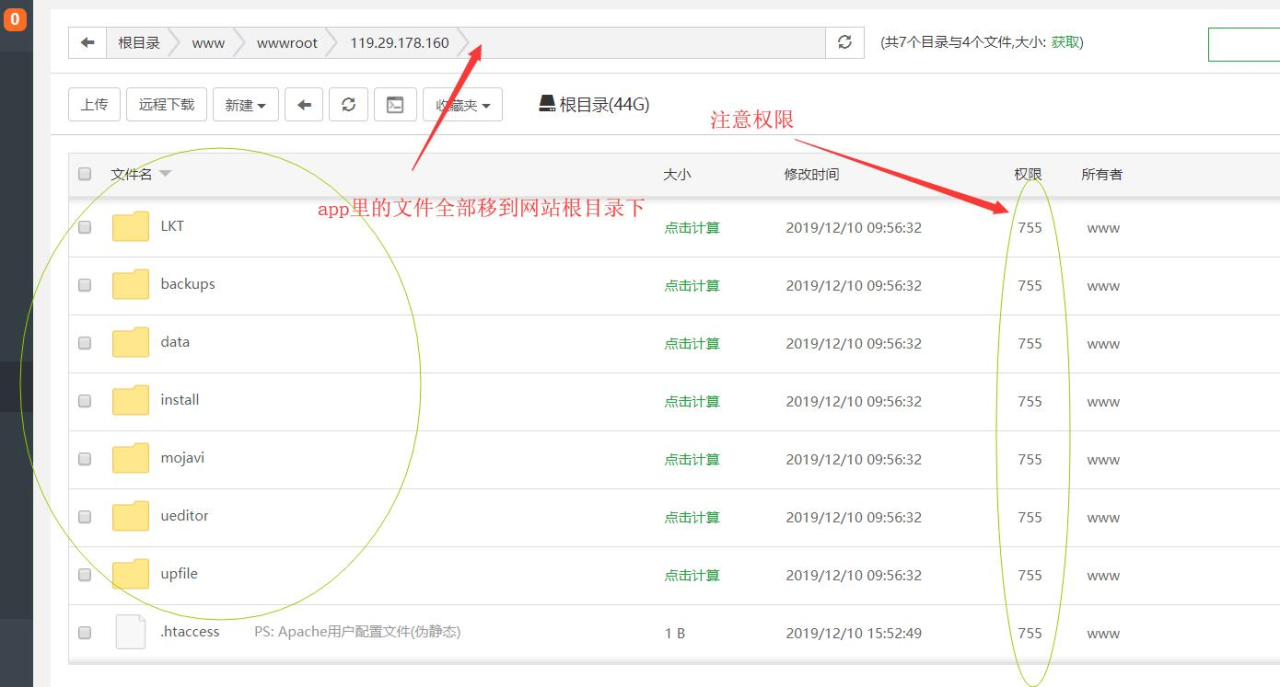Open the data folder name

tap(175, 342)
